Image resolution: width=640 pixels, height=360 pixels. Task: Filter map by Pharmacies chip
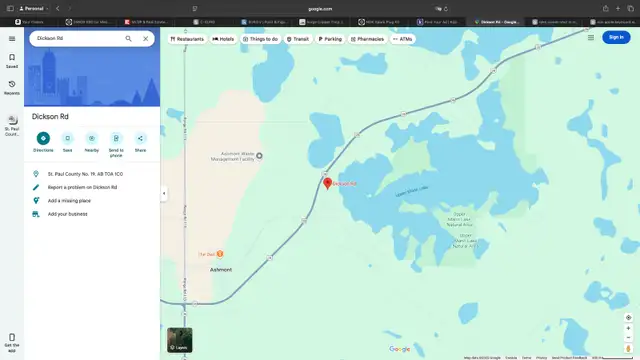tap(367, 39)
